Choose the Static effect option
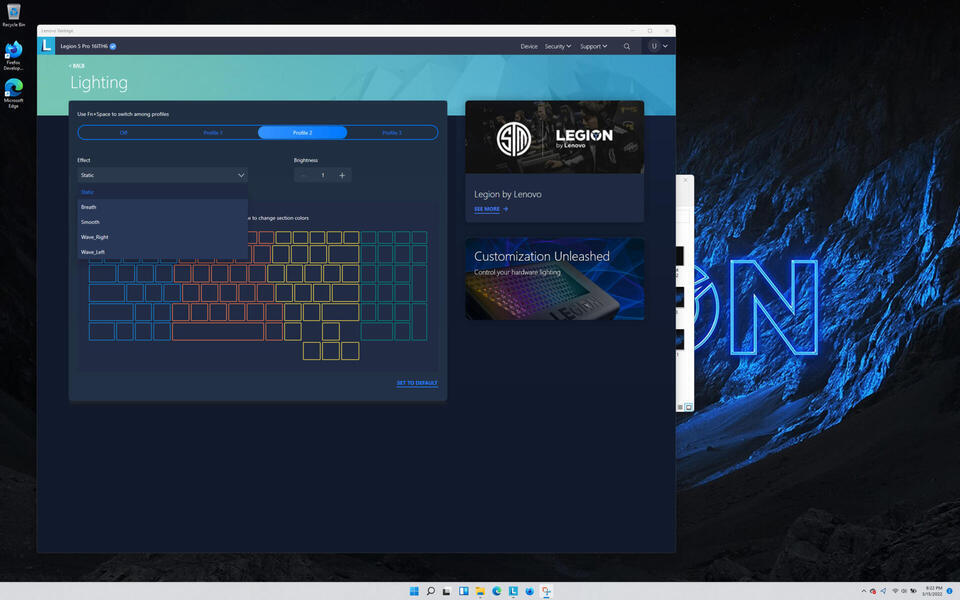The image size is (960, 600). click(x=162, y=192)
